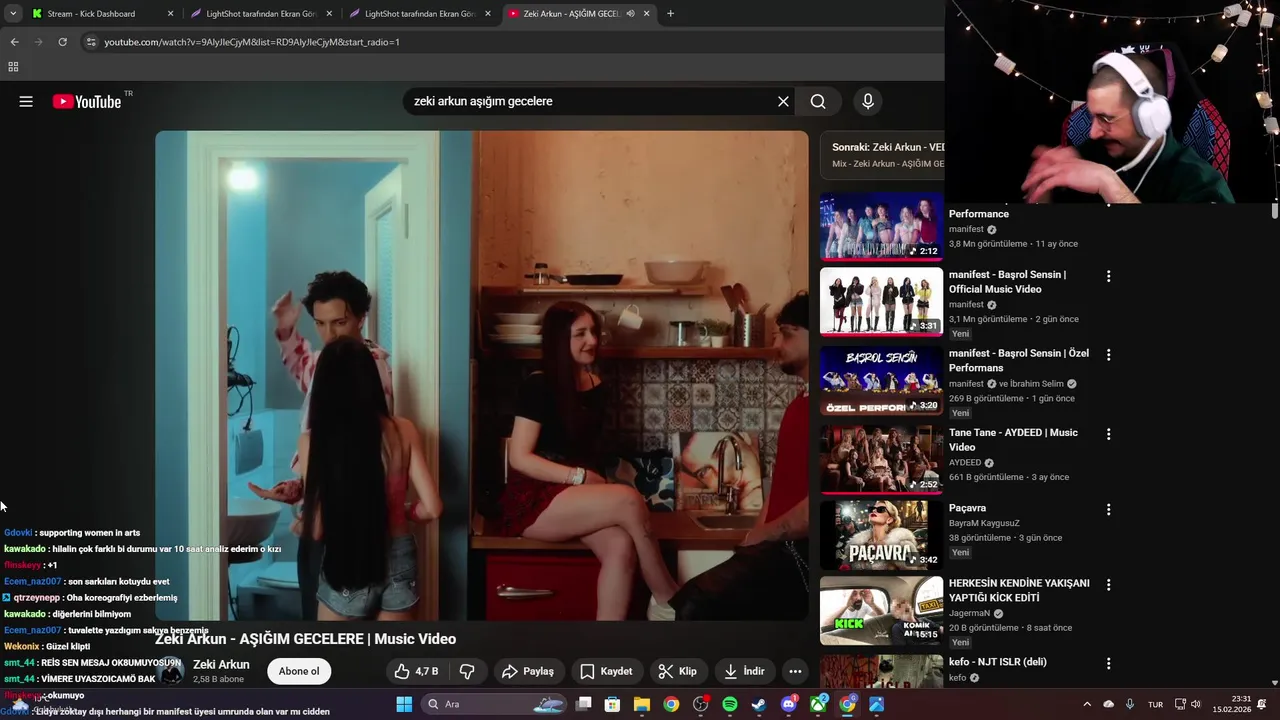Viewport: 1280px width, 720px height.
Task: Open the Kick editi video thumbnail
Action: click(881, 609)
